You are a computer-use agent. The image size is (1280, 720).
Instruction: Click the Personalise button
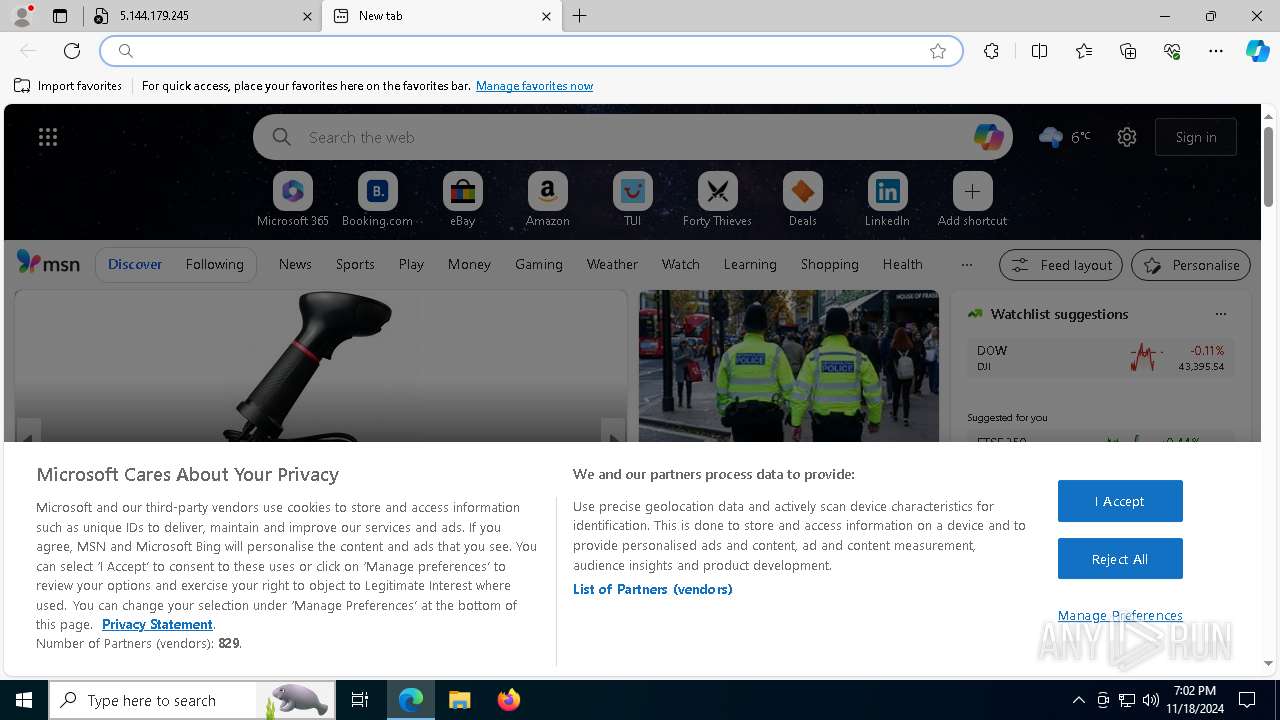point(1190,265)
